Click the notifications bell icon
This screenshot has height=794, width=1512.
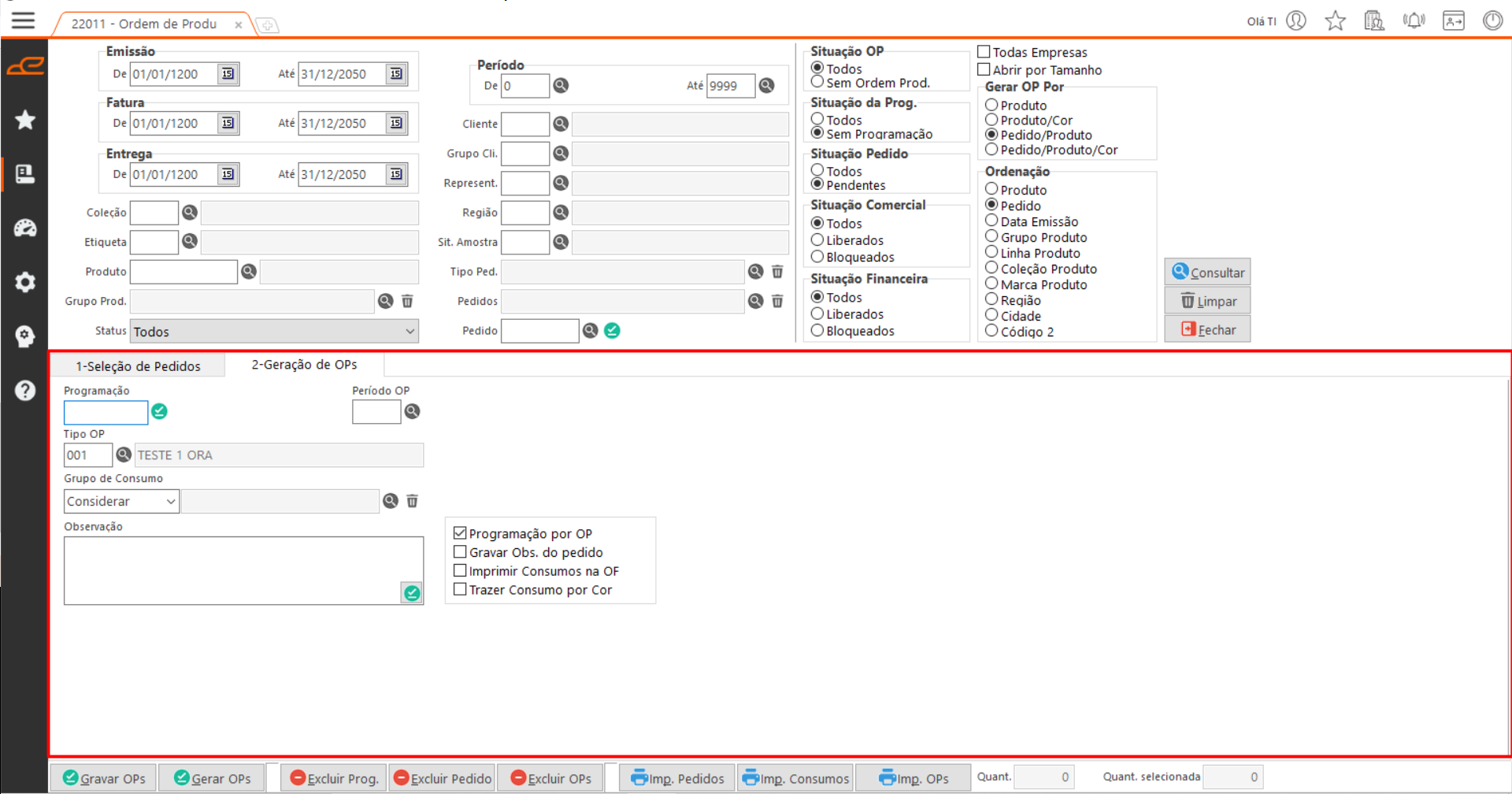click(x=1414, y=20)
